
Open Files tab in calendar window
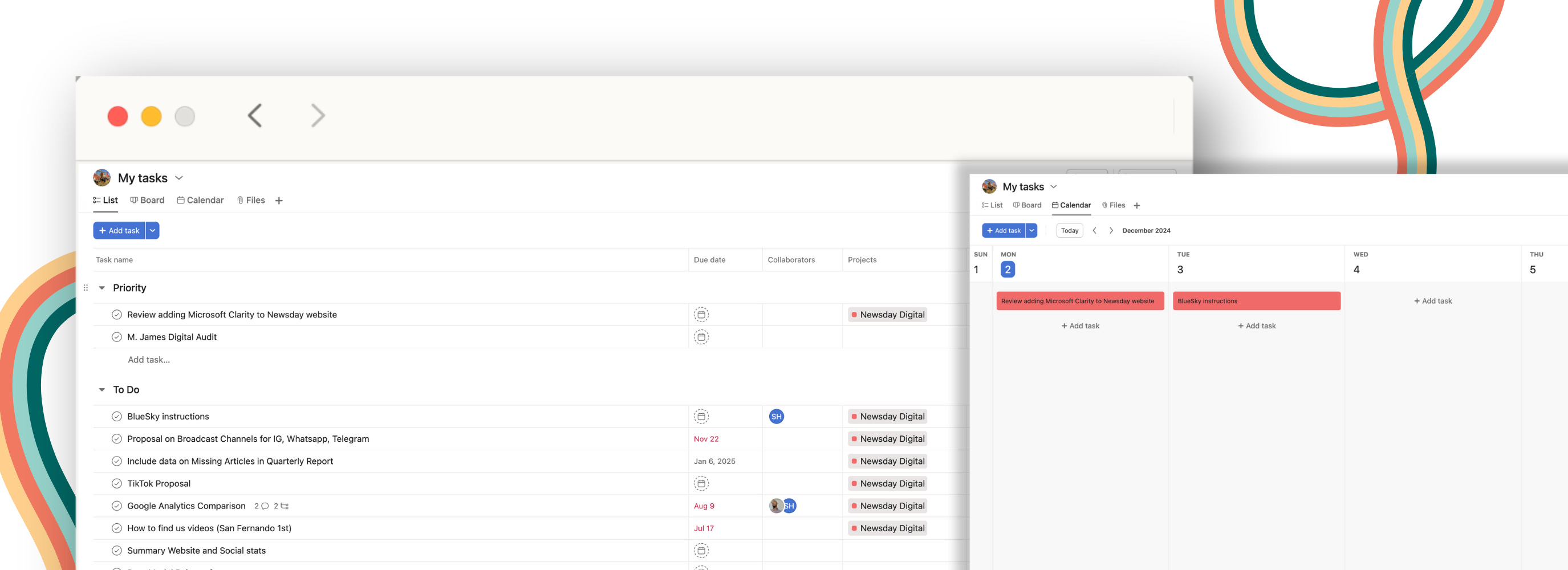[1114, 206]
